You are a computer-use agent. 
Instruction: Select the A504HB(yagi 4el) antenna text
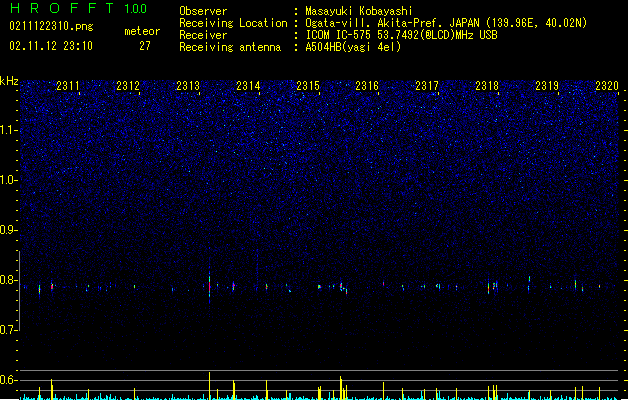click(353, 47)
